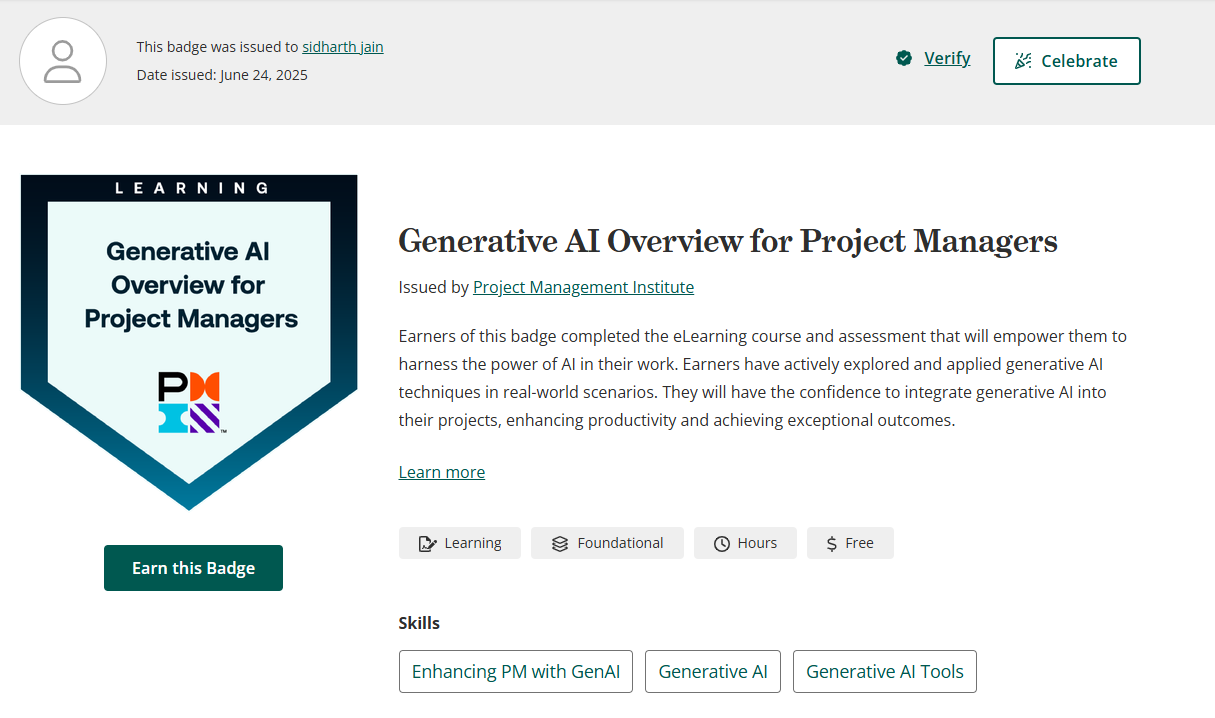The width and height of the screenshot is (1215, 718).
Task: Open sidharth jain's profile link
Action: point(342,47)
